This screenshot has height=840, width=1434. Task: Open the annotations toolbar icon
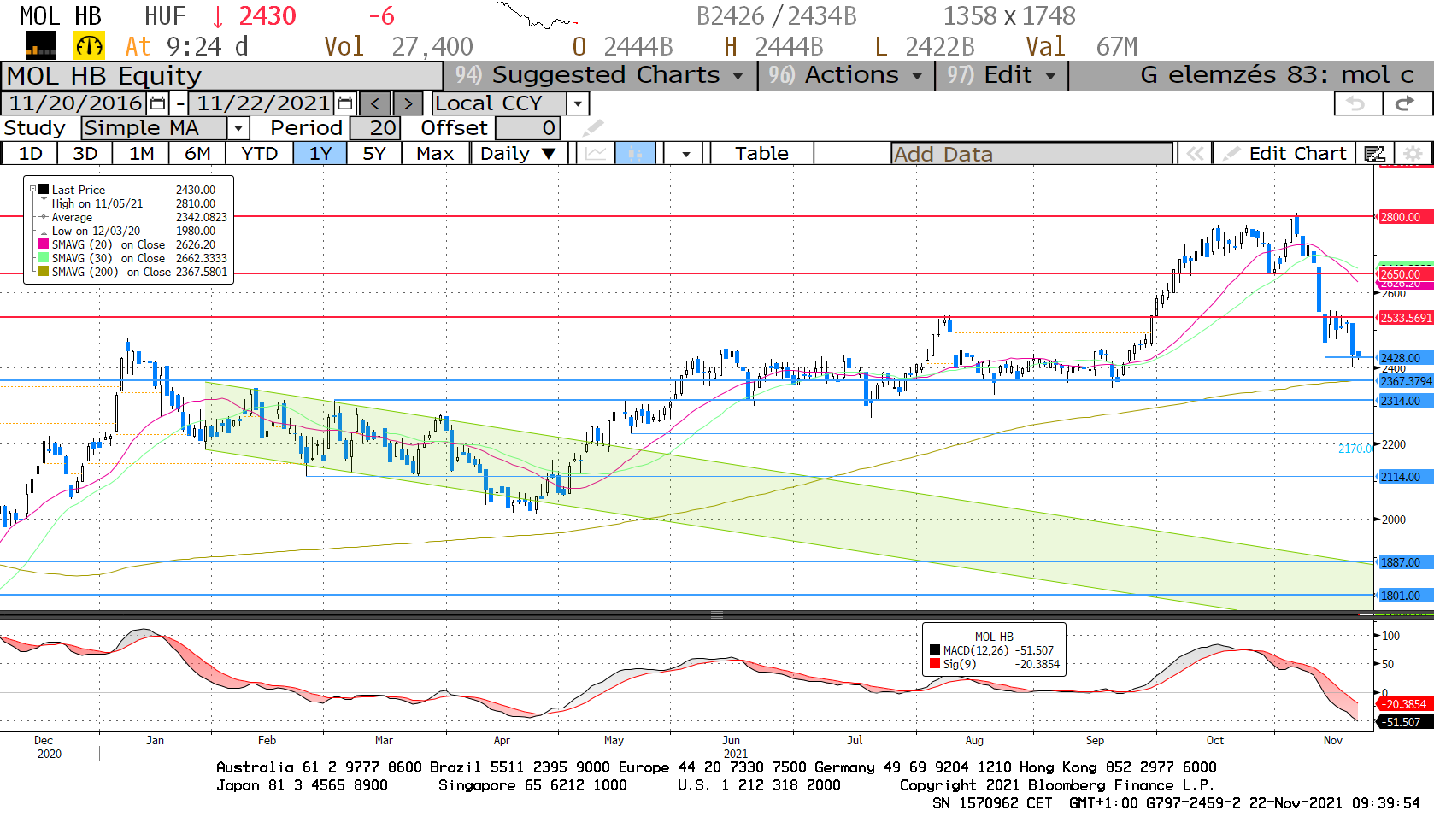coord(1375,154)
